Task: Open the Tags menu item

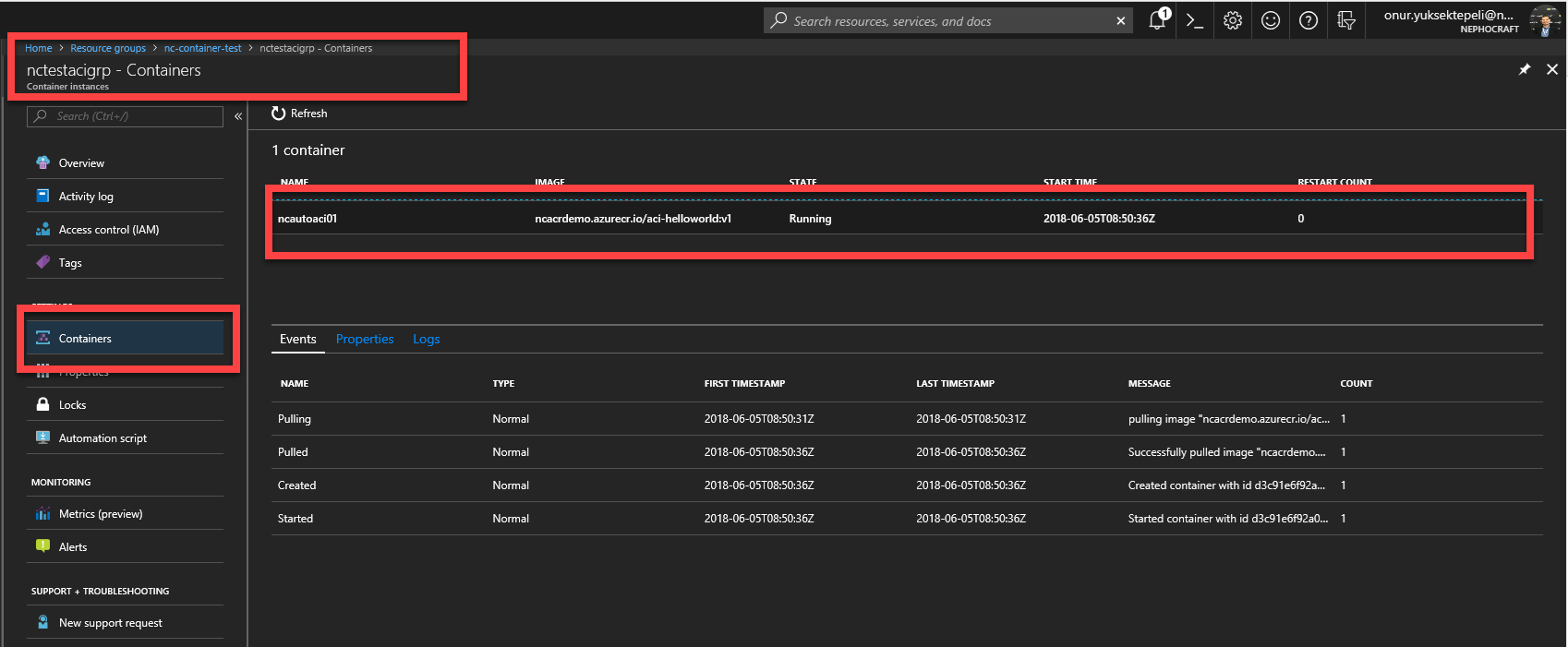Action: click(x=126, y=262)
